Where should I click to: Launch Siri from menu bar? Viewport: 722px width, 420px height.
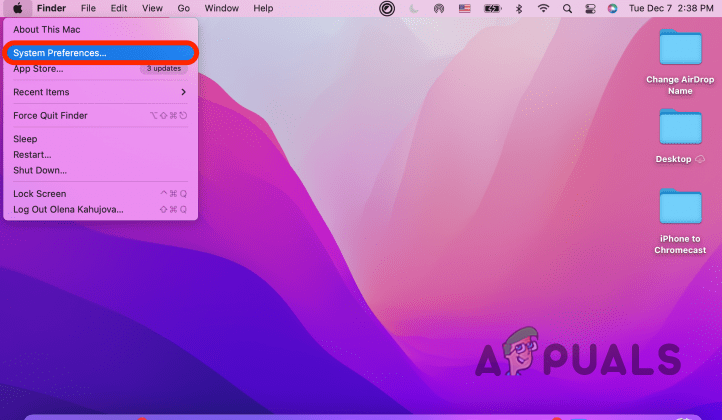[612, 8]
